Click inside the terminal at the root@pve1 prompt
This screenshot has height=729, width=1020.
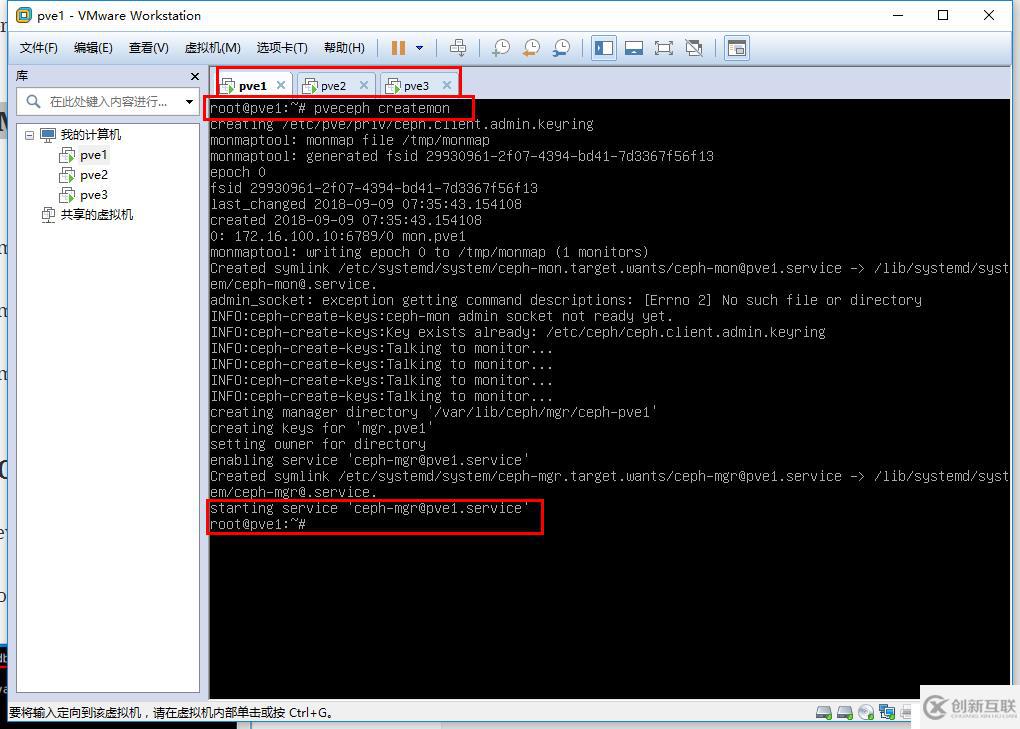tap(258, 524)
